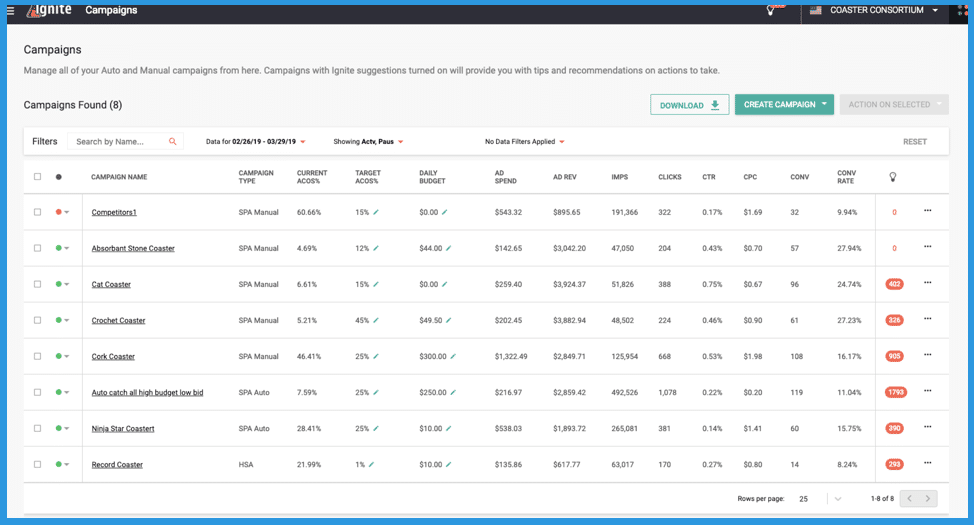974x525 pixels.
Task: Open the Ninja Star Coastert campaign link
Action: (123, 429)
